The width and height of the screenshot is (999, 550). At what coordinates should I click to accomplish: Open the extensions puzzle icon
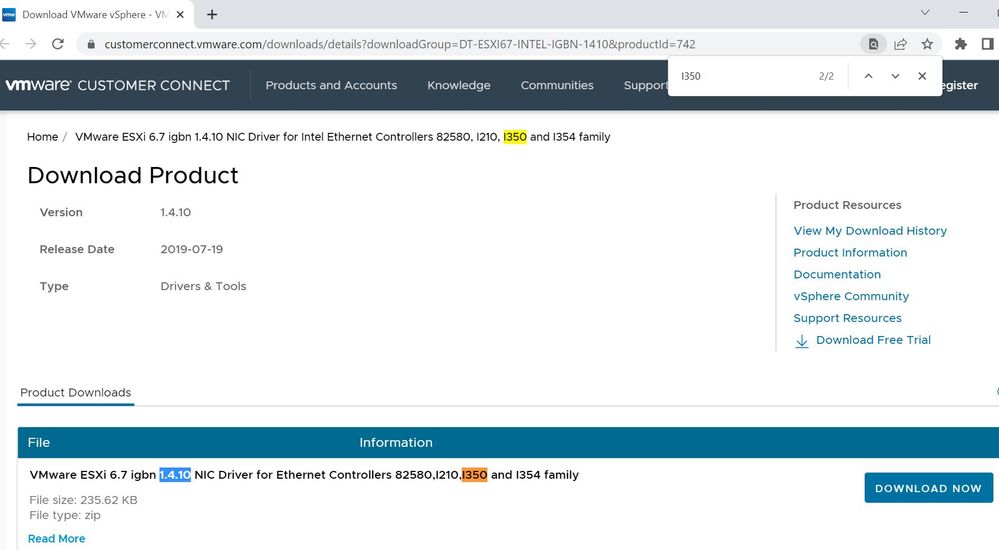pos(960,44)
